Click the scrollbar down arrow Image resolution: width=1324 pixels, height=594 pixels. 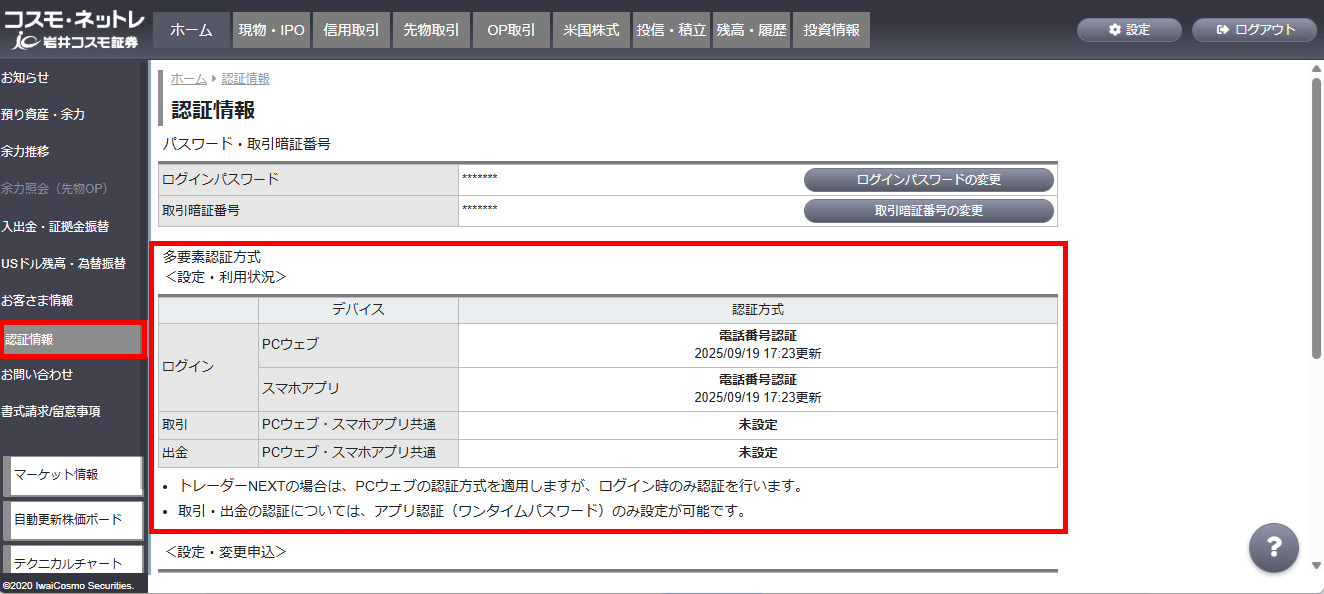pyautogui.click(x=1316, y=565)
